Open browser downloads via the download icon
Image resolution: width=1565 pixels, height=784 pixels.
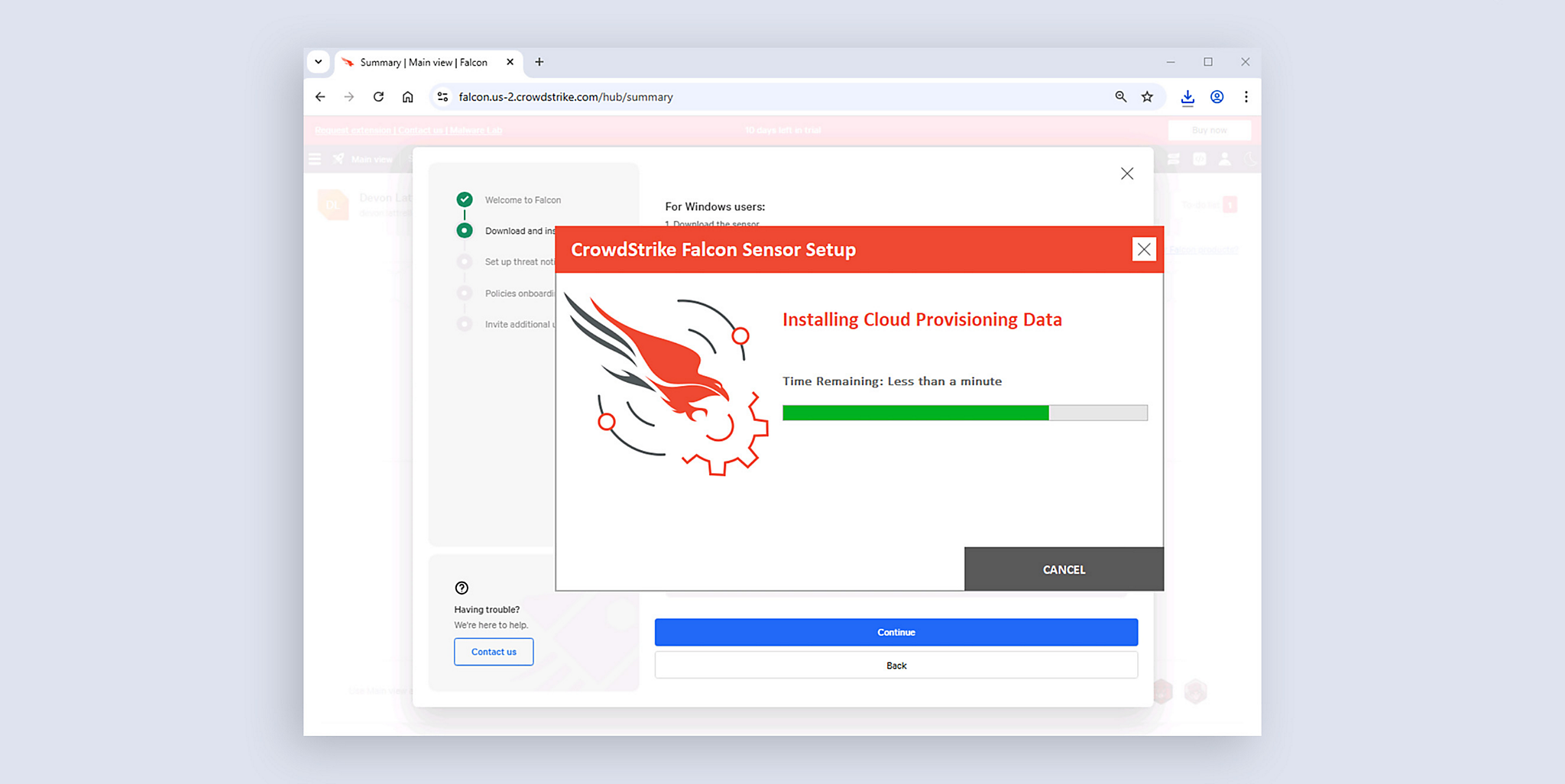click(1188, 97)
